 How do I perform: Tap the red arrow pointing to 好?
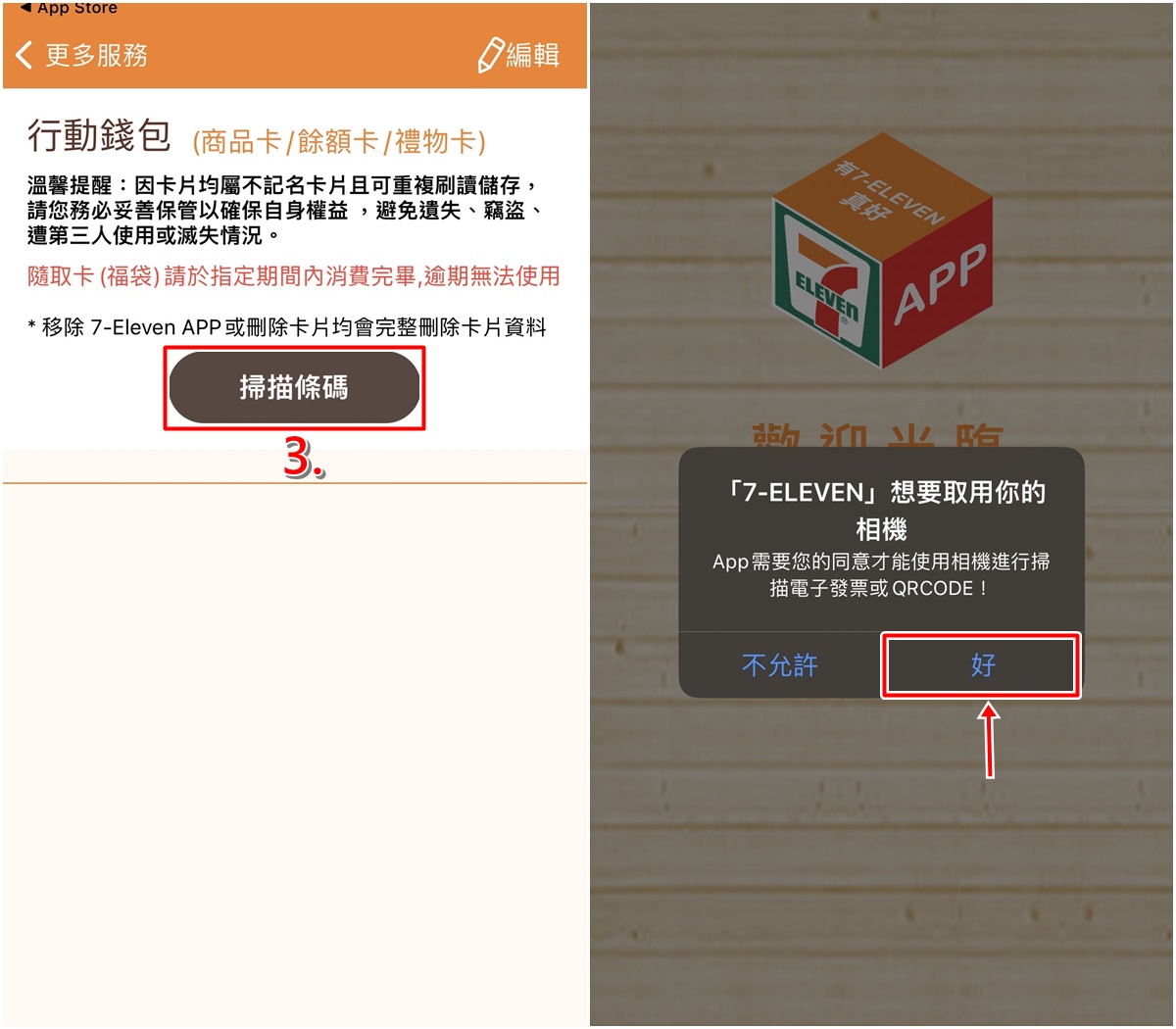pyautogui.click(x=990, y=739)
